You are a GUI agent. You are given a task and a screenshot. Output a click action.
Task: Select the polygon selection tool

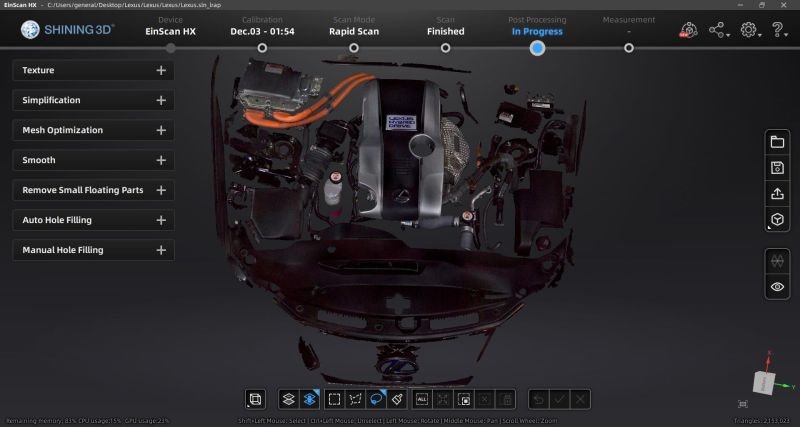(x=356, y=399)
